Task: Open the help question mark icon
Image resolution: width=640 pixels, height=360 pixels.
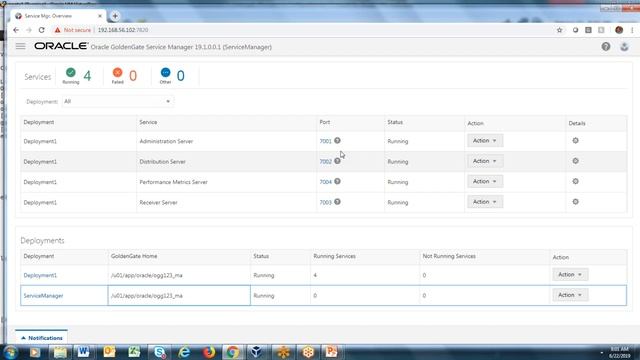Action: tap(606, 47)
